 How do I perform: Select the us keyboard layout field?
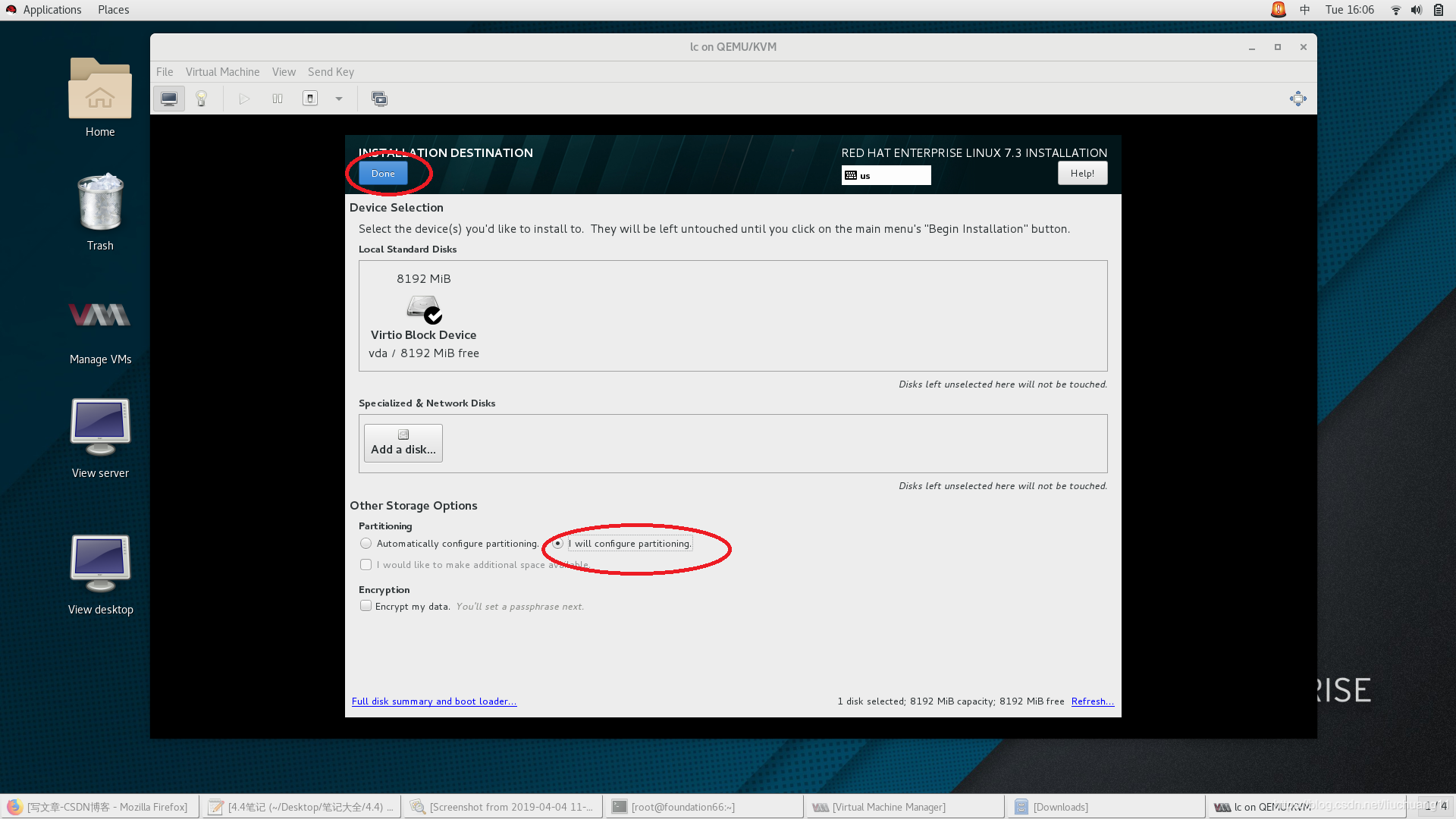(886, 175)
